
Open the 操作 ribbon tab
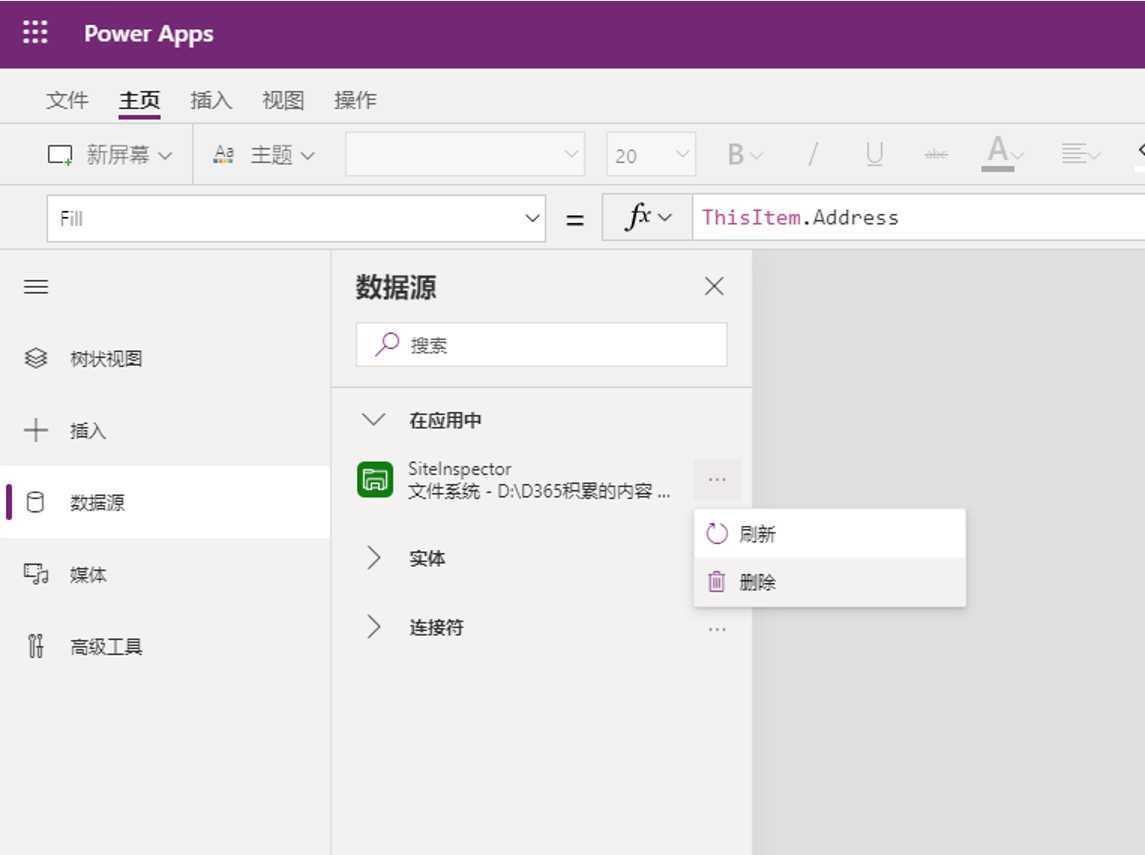tap(355, 99)
